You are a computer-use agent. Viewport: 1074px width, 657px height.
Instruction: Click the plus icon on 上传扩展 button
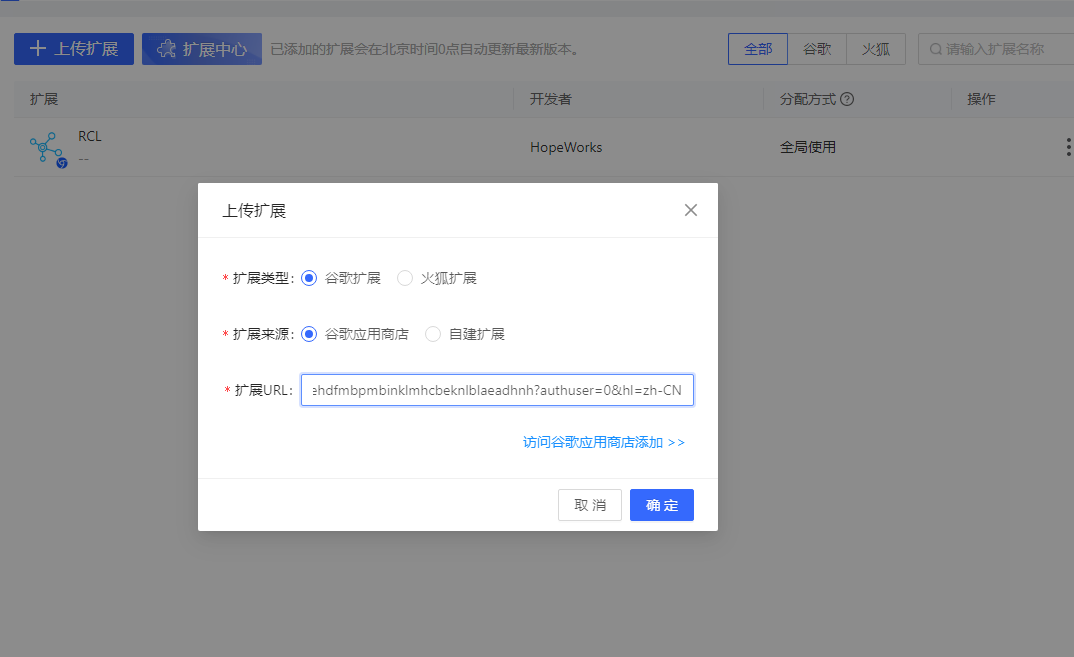38,49
